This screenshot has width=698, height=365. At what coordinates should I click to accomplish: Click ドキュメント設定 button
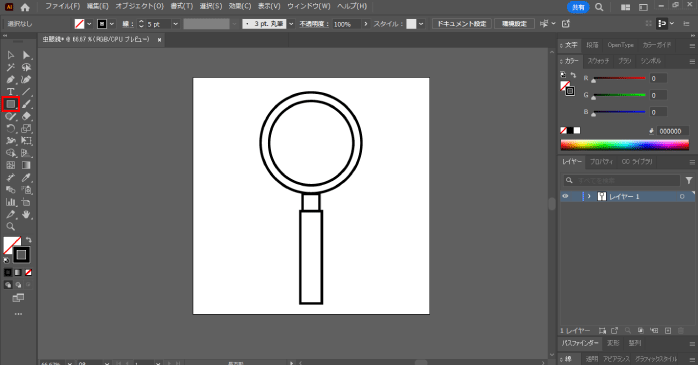click(x=462, y=24)
